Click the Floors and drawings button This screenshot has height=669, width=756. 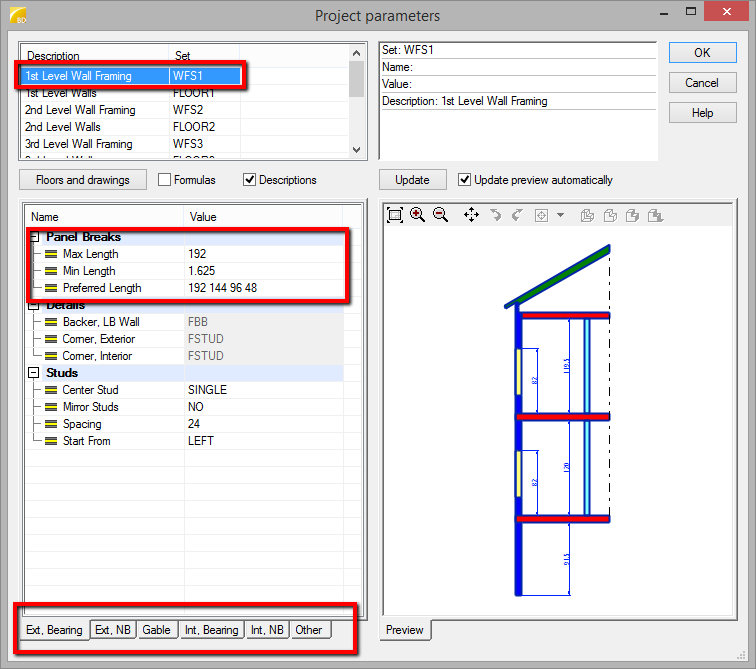point(83,180)
